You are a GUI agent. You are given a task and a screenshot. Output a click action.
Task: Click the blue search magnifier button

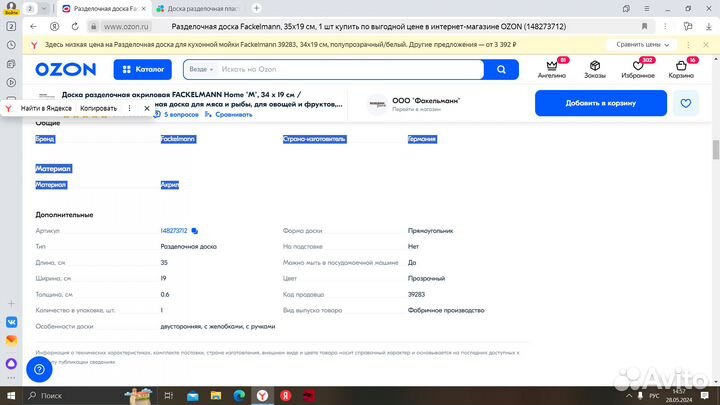pos(501,69)
